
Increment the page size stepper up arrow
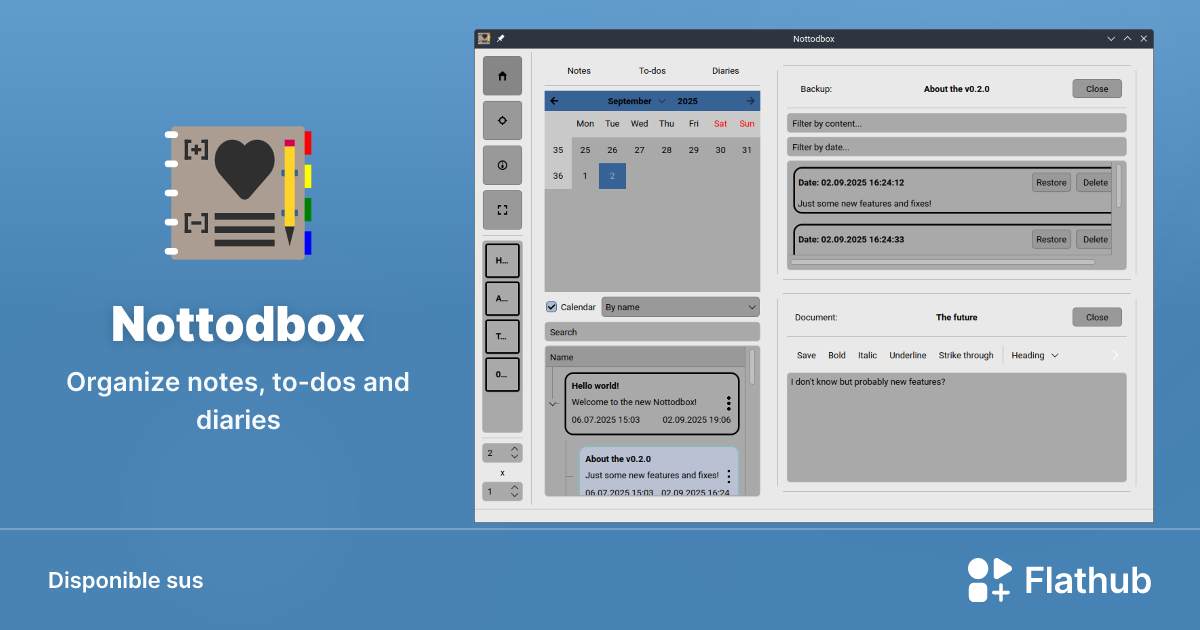click(517, 448)
